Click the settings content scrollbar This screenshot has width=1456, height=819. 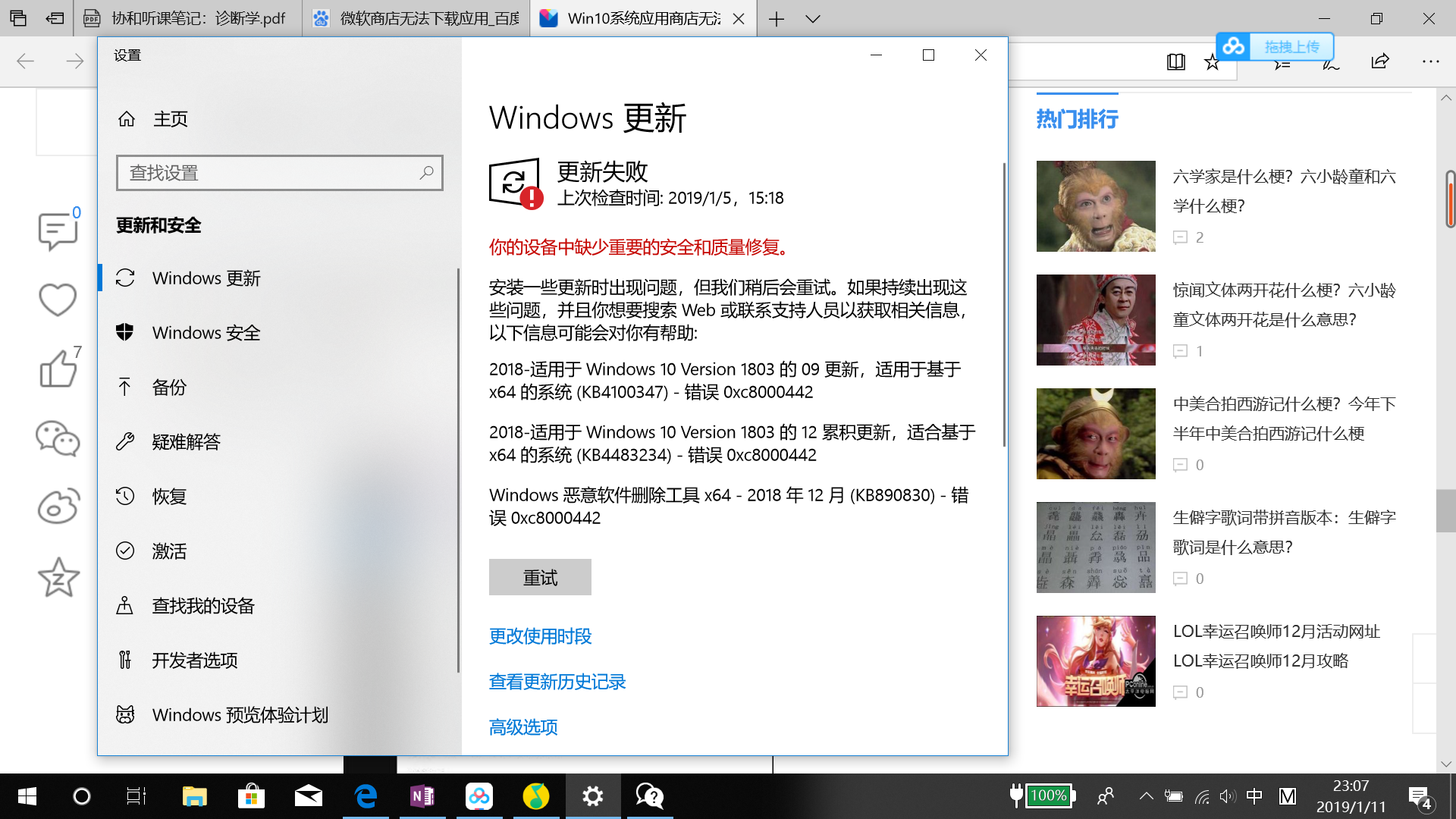click(1004, 303)
